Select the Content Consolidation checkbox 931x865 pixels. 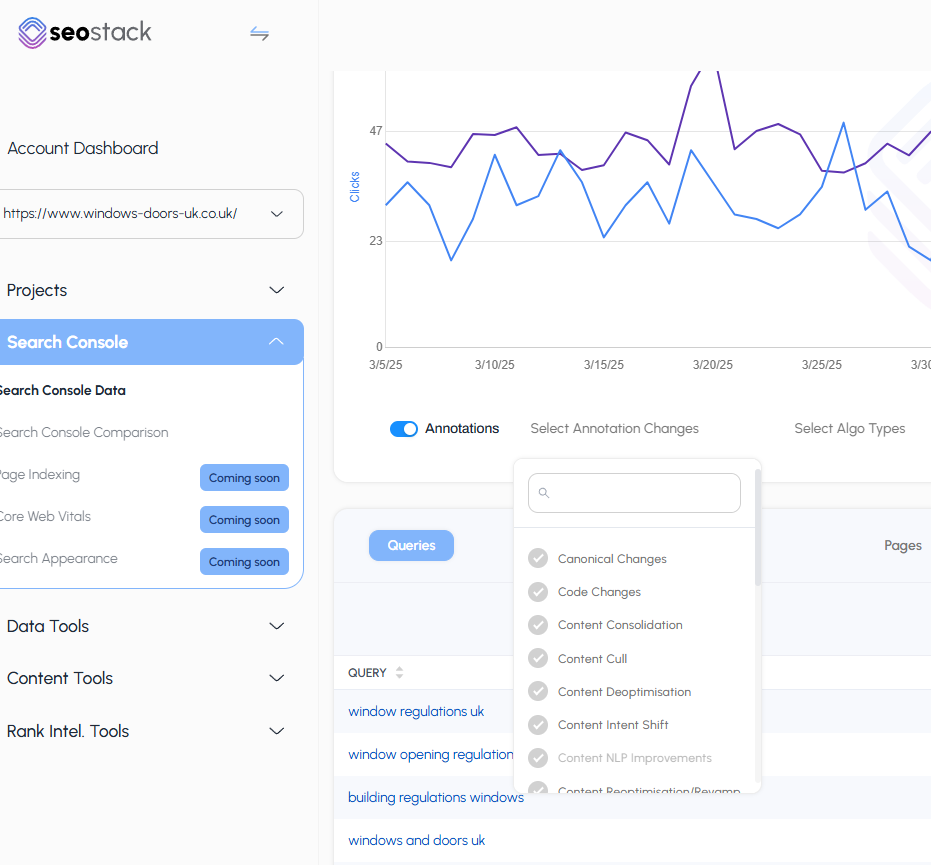[x=538, y=625]
